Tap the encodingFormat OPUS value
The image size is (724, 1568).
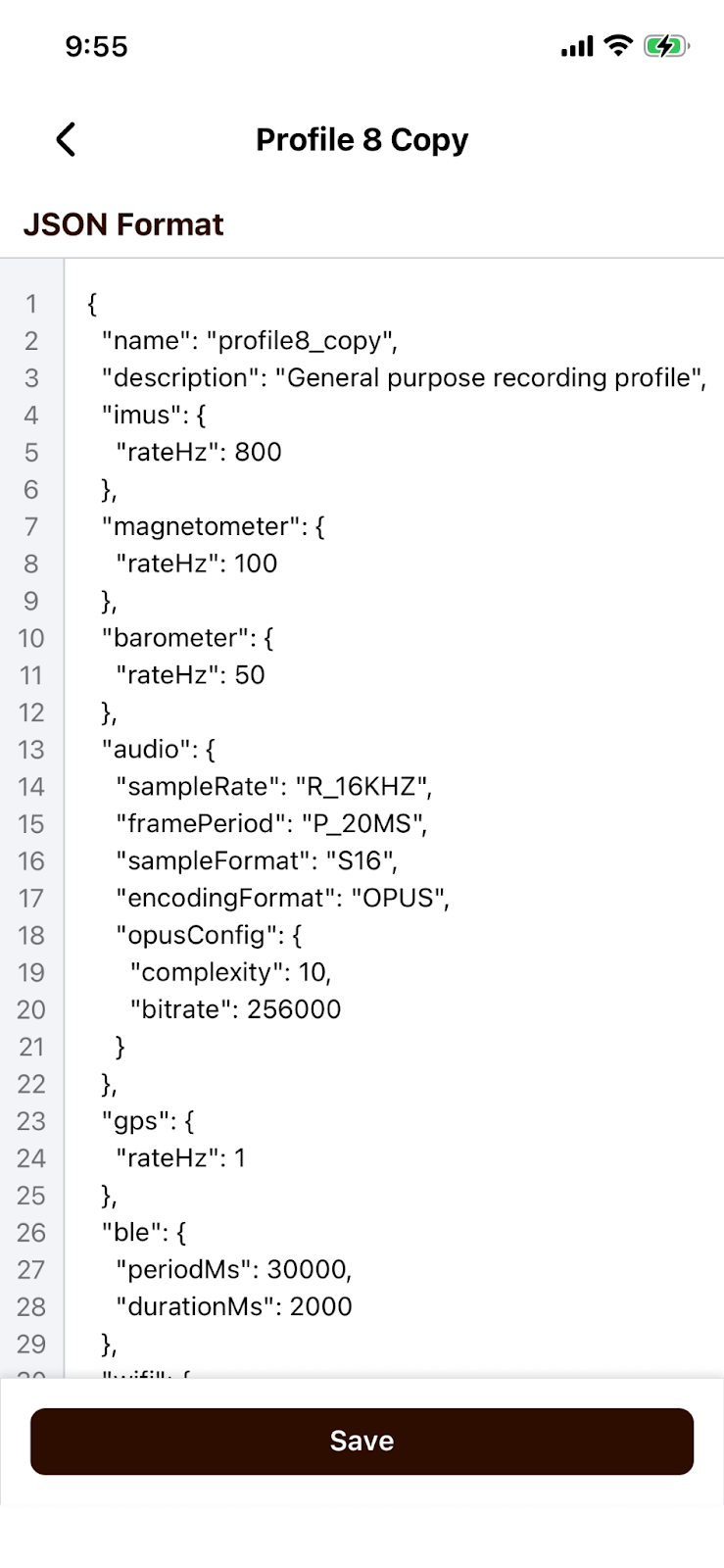tap(398, 898)
